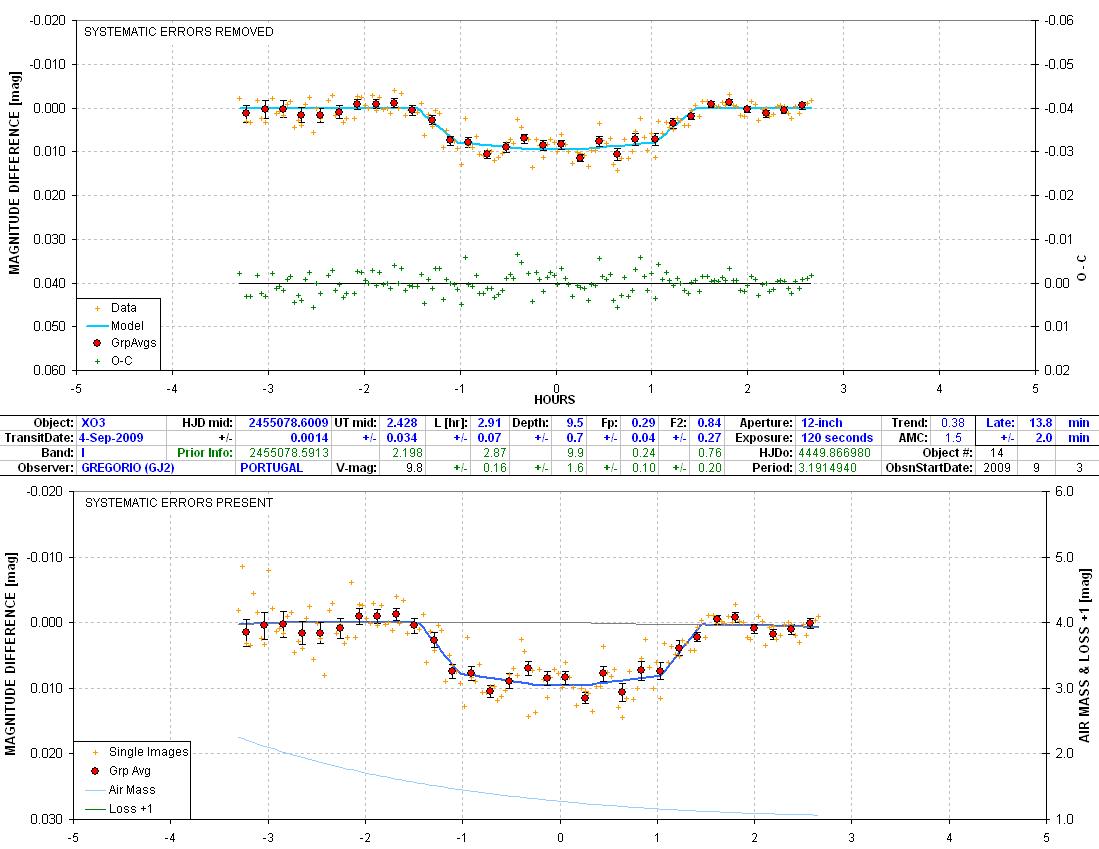Select the Aperture value 12-inch

click(x=821, y=423)
